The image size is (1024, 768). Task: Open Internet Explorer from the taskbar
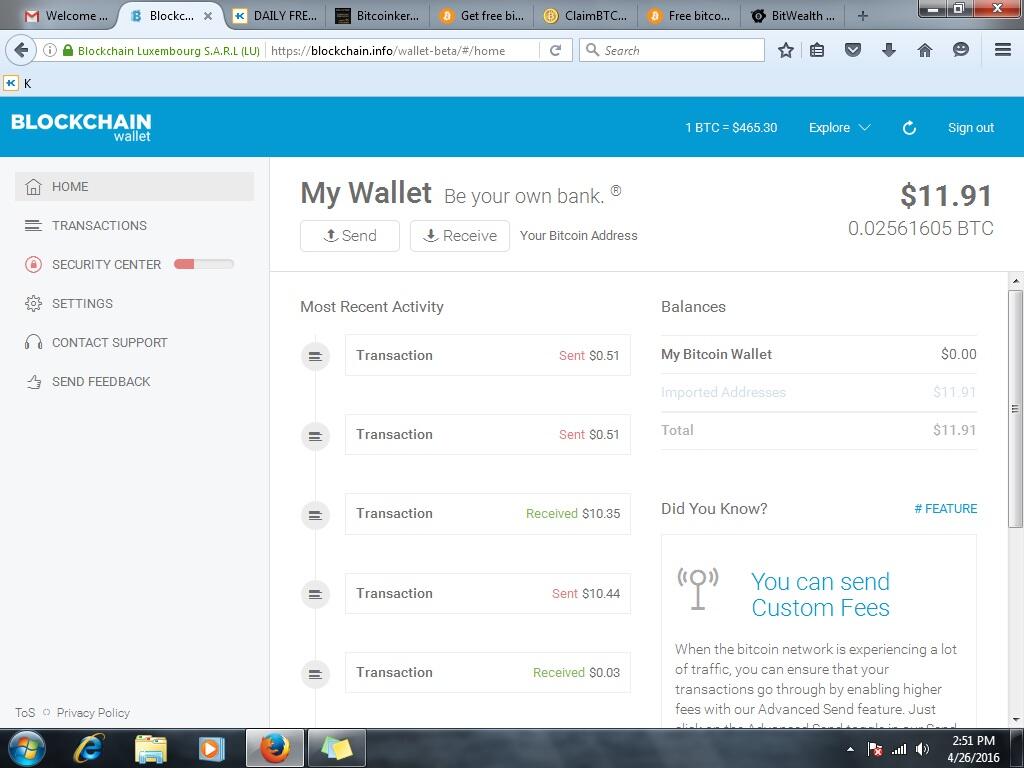[89, 748]
